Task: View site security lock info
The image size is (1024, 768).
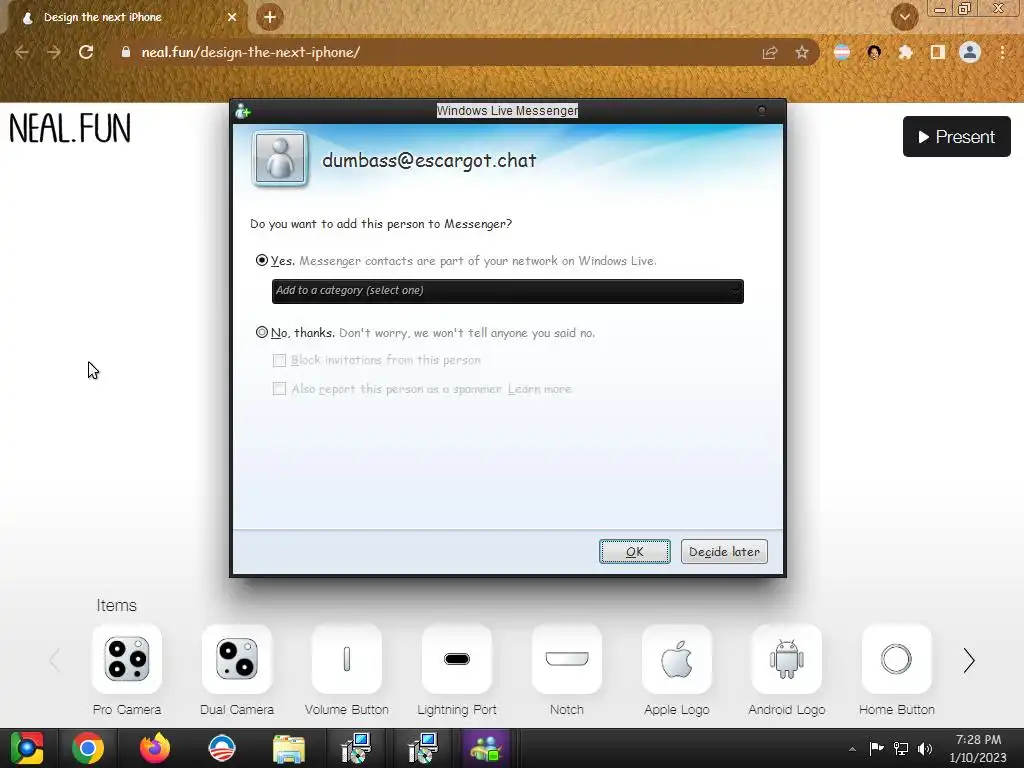Action: (126, 52)
